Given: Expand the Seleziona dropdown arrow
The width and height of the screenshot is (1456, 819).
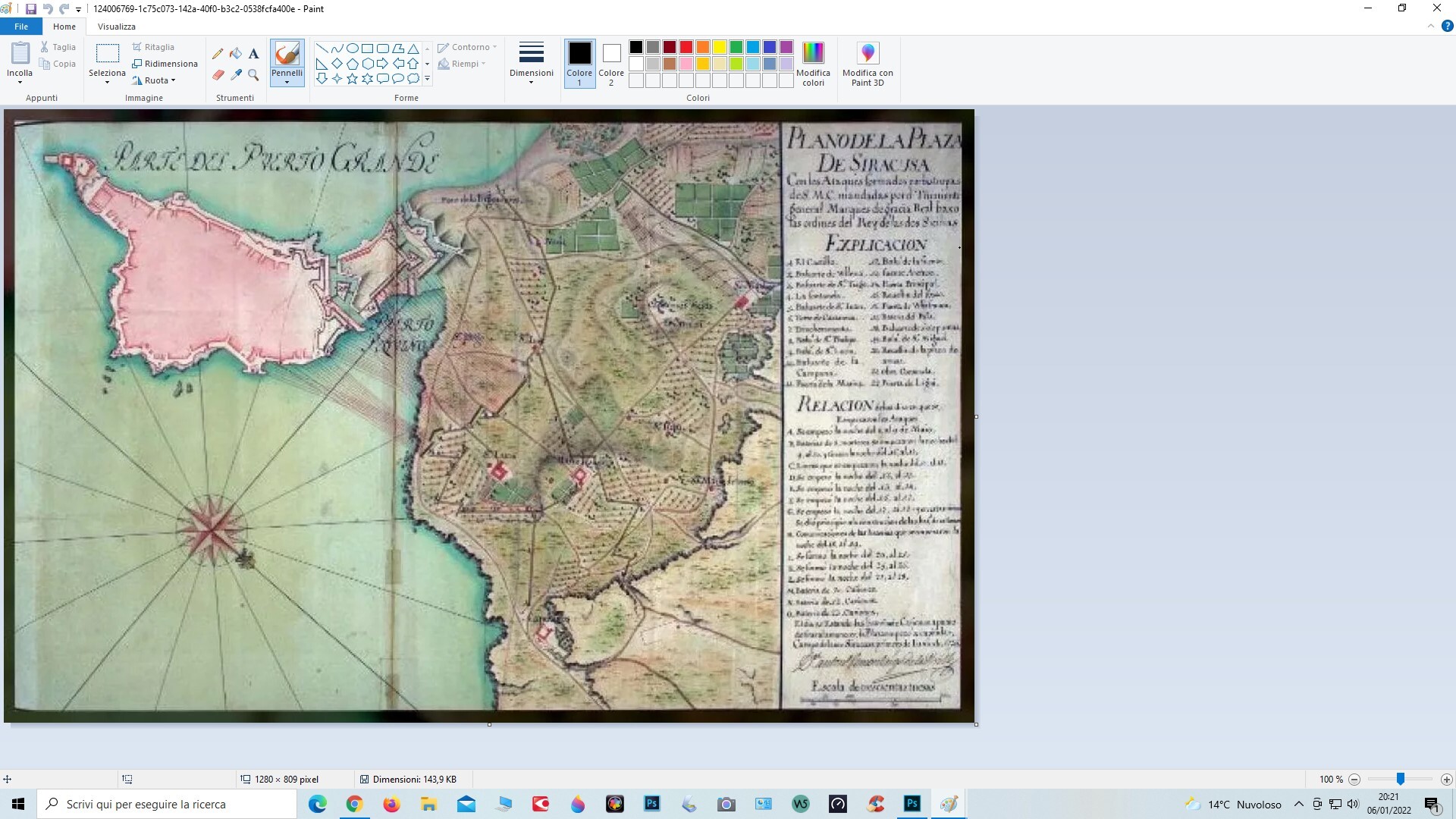Looking at the screenshot, I should [x=107, y=82].
